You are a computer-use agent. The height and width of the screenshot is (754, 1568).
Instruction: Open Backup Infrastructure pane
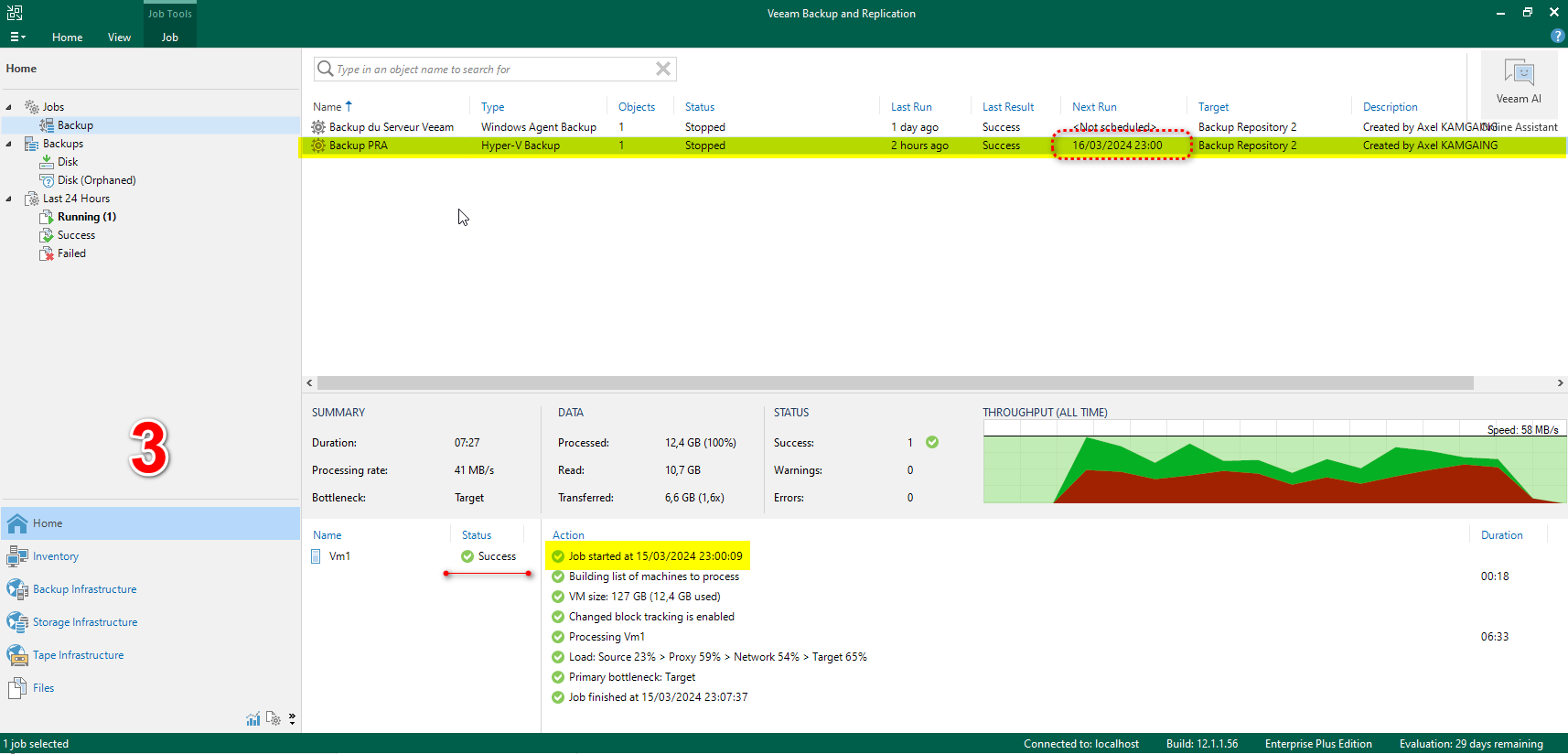click(150, 589)
